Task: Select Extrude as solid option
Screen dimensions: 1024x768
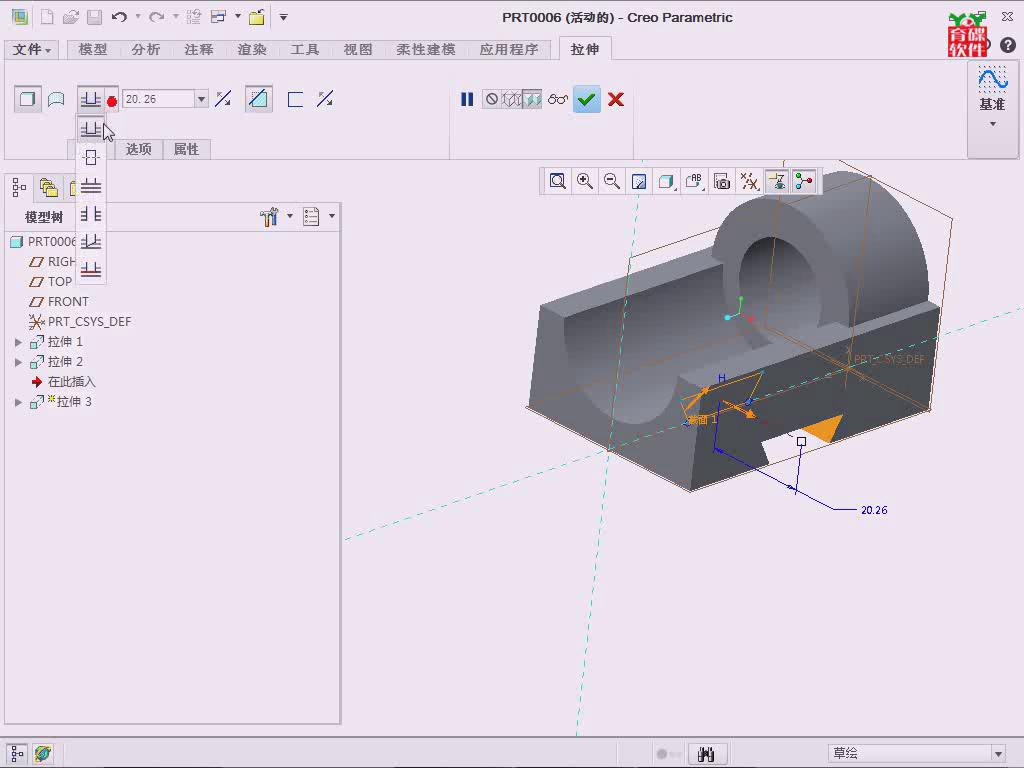Action: point(27,99)
